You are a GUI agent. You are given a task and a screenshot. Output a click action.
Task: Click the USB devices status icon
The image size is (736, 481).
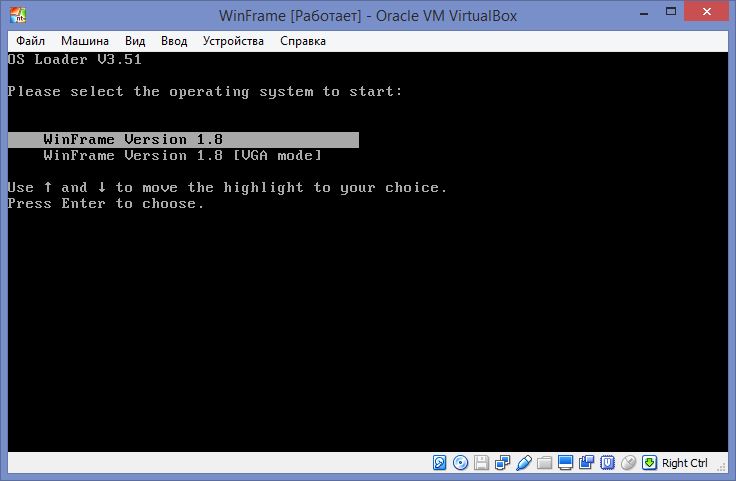(x=523, y=463)
